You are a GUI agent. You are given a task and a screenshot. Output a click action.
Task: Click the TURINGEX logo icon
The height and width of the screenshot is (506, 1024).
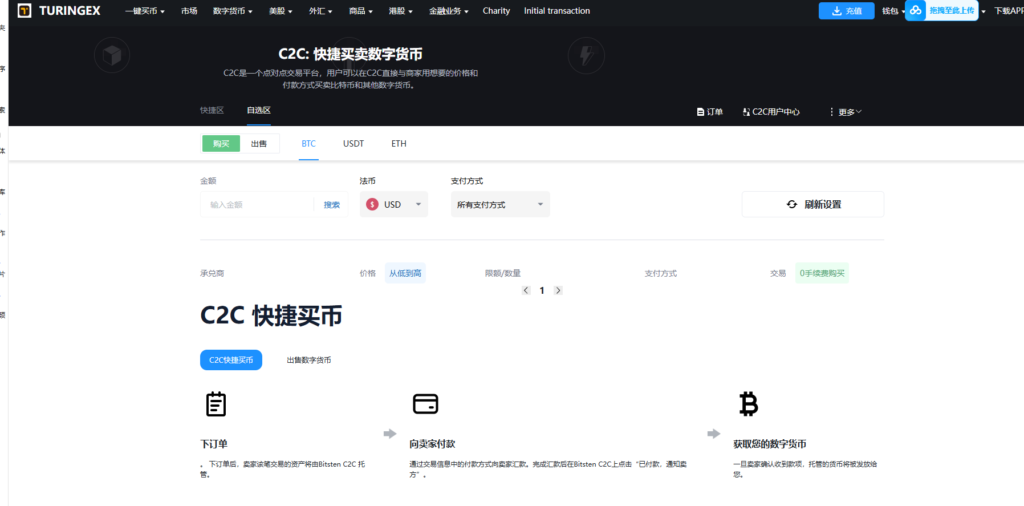point(25,10)
